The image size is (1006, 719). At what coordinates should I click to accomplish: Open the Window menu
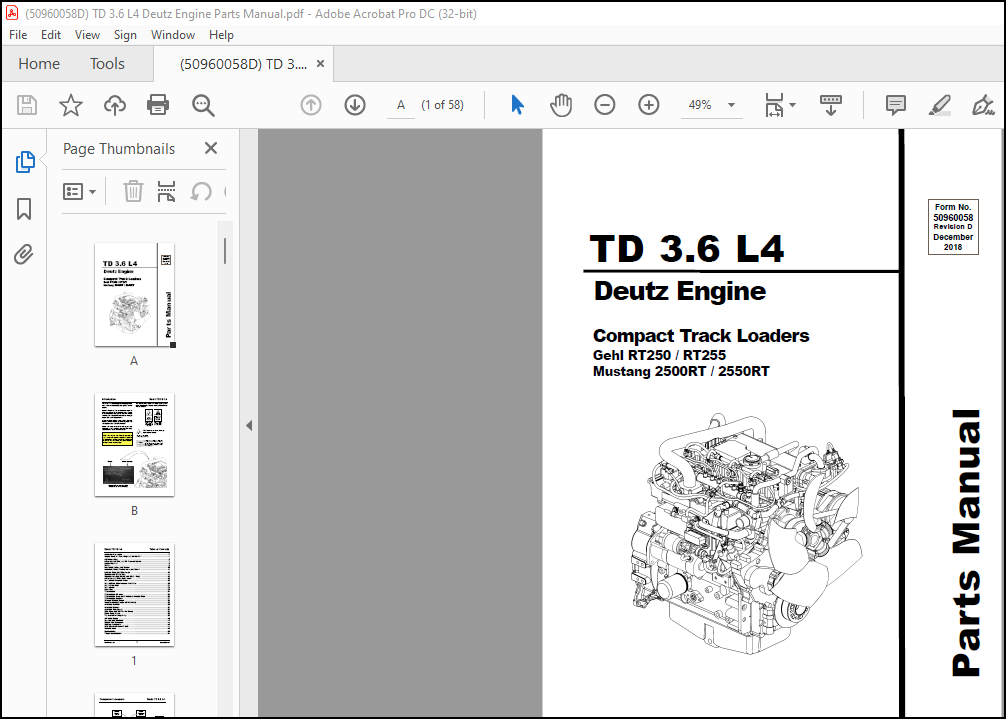pyautogui.click(x=173, y=35)
